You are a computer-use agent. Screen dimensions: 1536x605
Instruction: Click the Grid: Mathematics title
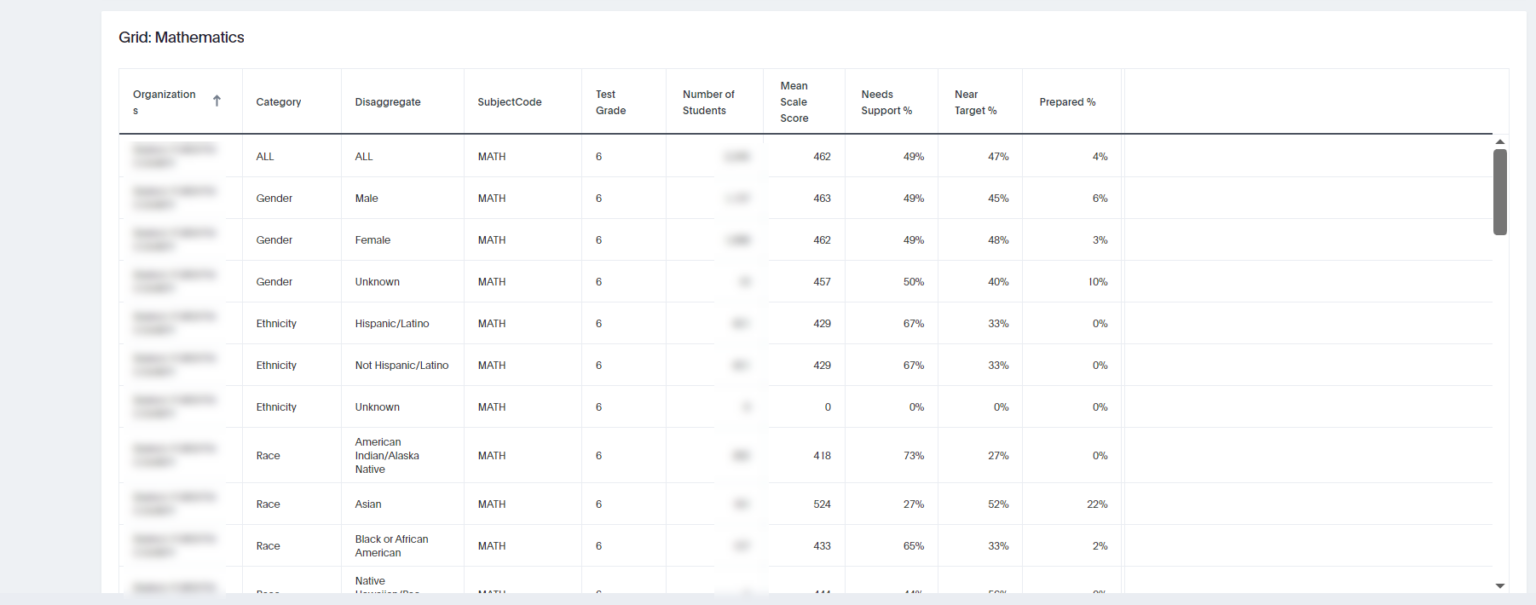coord(181,37)
